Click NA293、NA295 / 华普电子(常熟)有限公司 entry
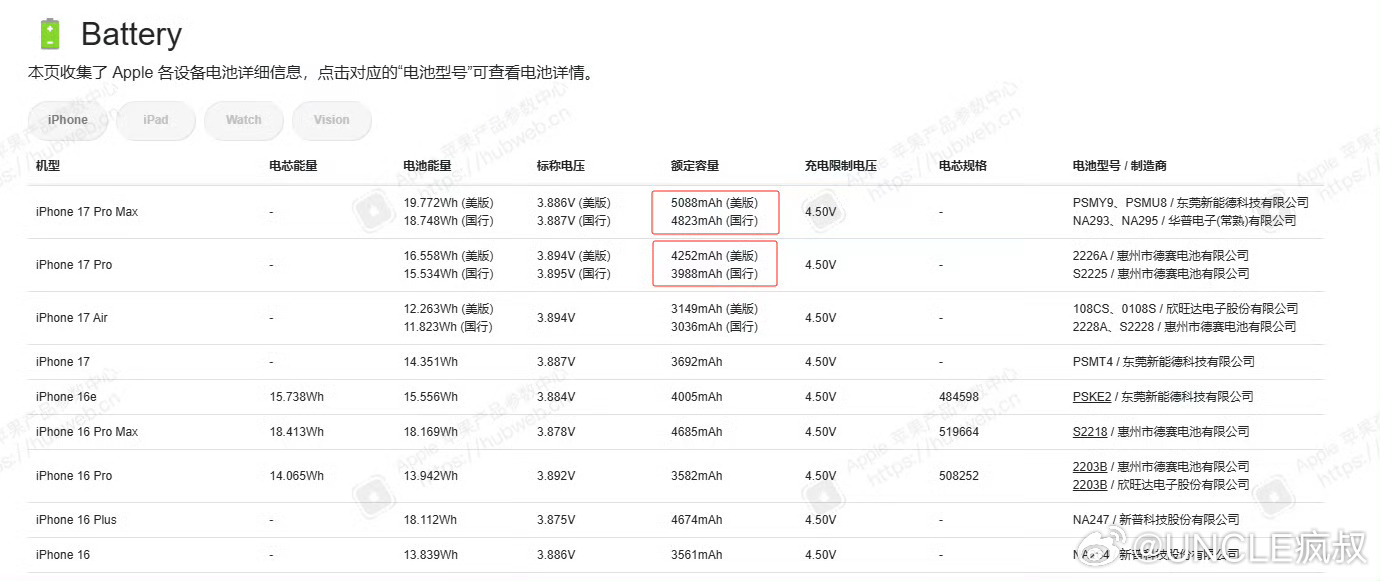The height and width of the screenshot is (581, 1380). [x=1185, y=221]
